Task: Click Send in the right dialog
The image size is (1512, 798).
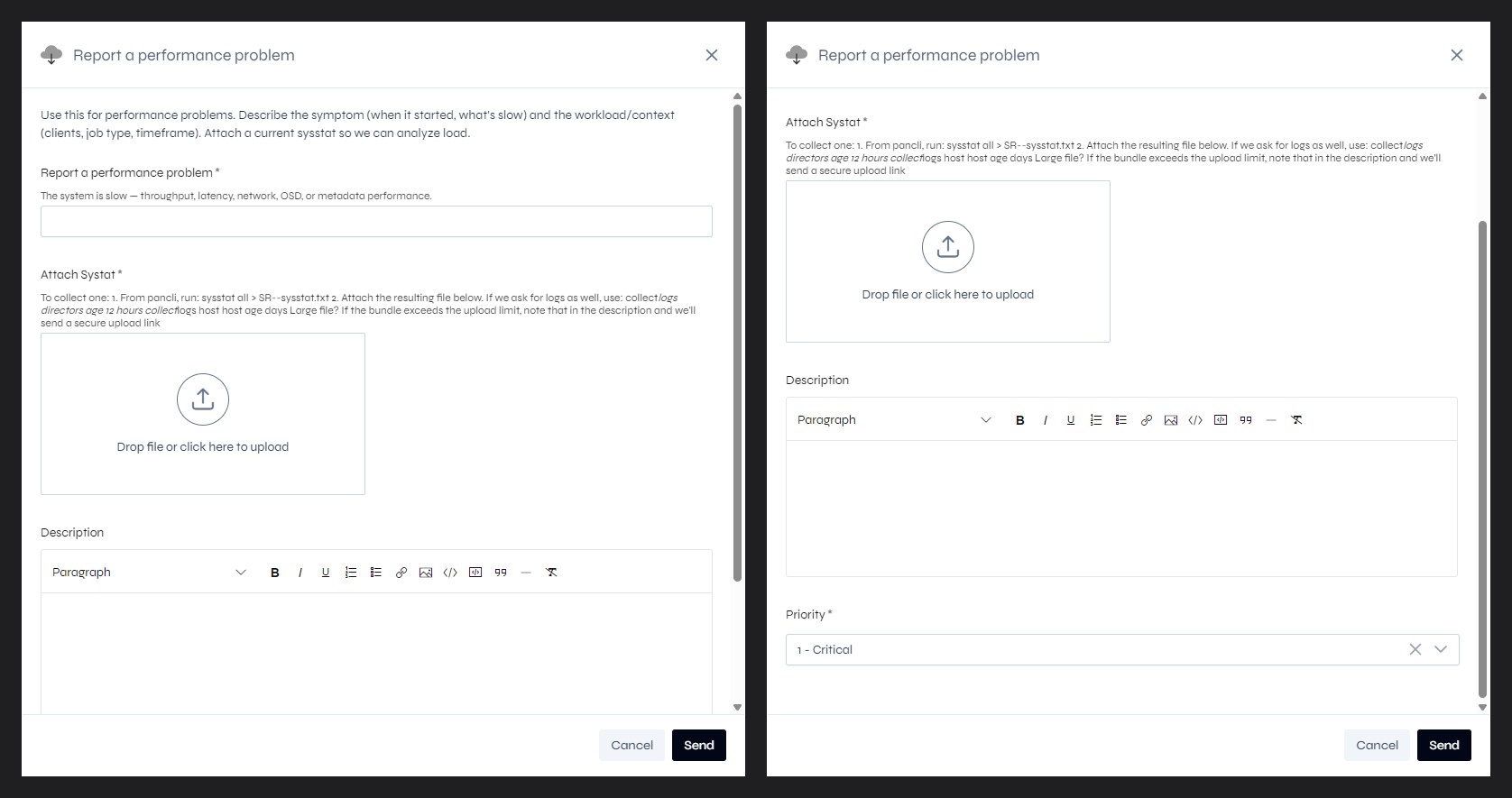Action: click(1444, 746)
